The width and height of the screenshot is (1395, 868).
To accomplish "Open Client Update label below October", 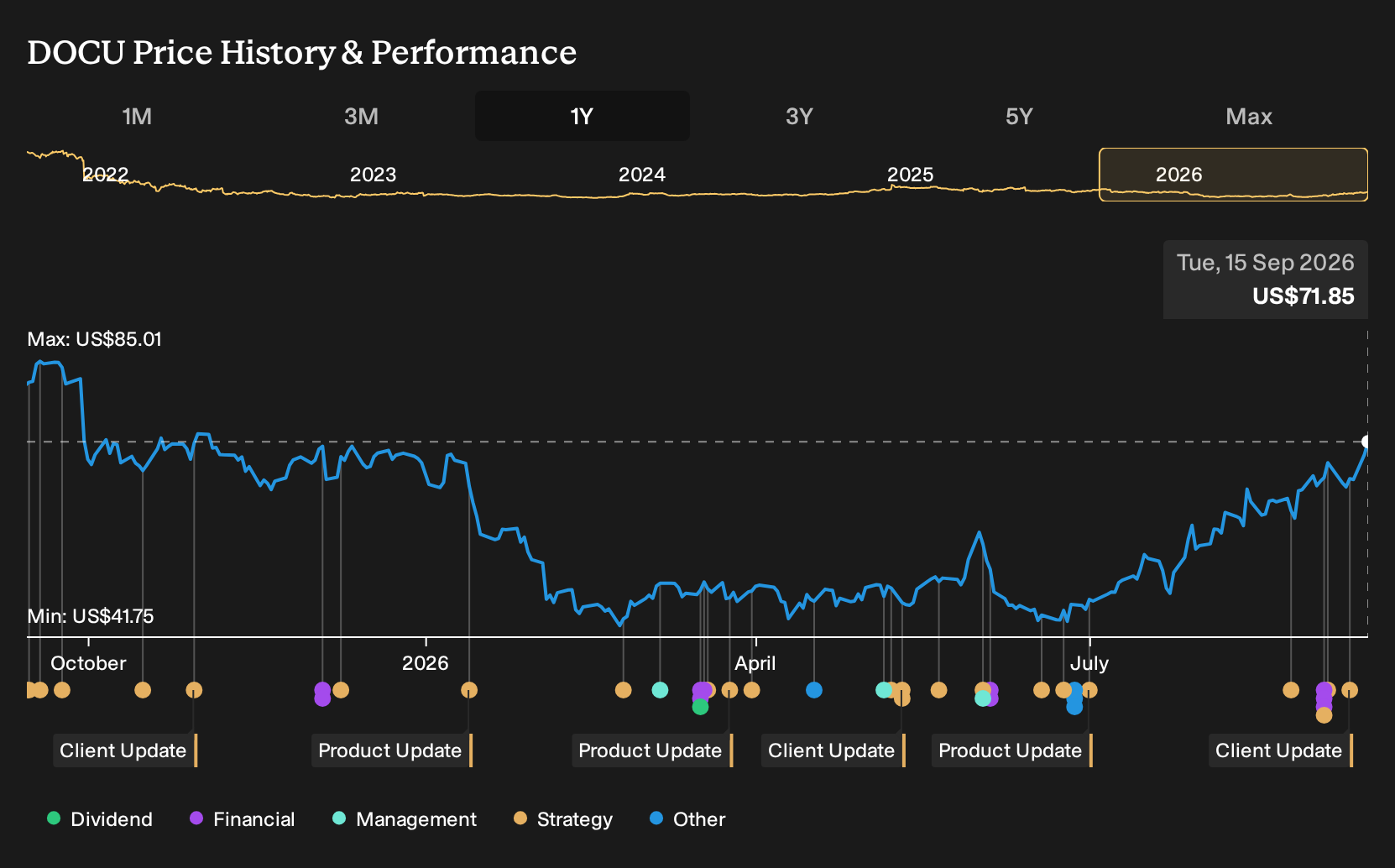I will click(x=125, y=750).
